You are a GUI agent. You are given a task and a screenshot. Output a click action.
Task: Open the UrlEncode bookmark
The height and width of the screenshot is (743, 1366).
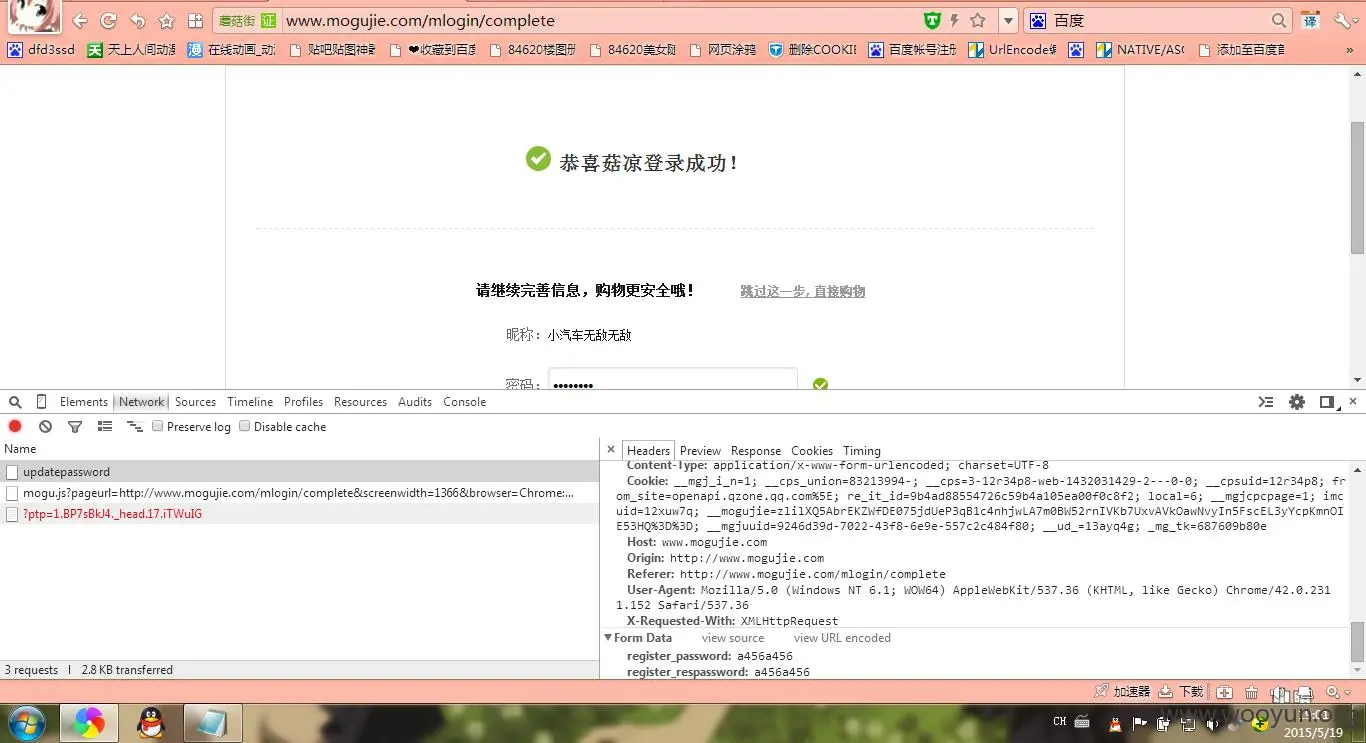pos(1012,49)
